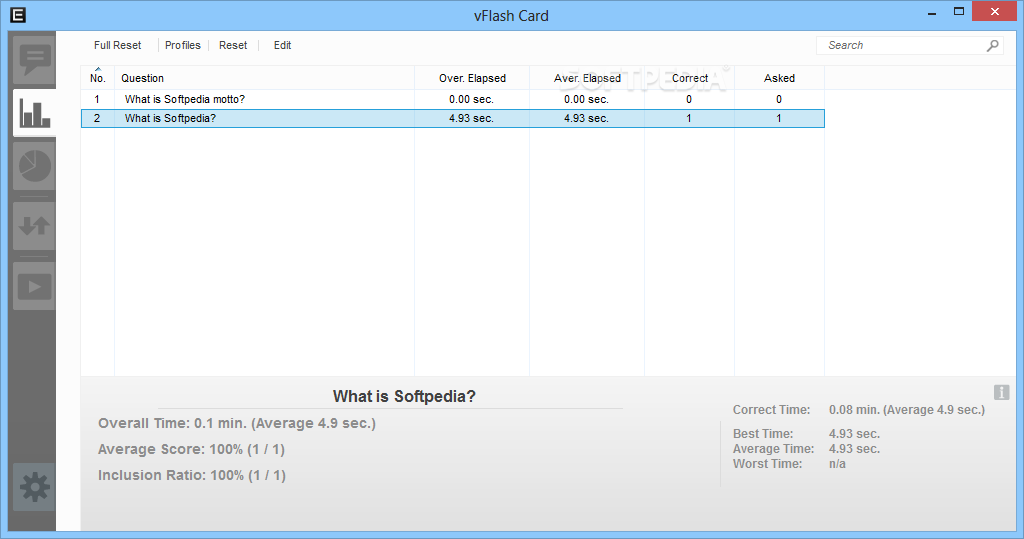The width and height of the screenshot is (1024, 539).
Task: Close the vFlash Card window
Action: pyautogui.click(x=995, y=11)
